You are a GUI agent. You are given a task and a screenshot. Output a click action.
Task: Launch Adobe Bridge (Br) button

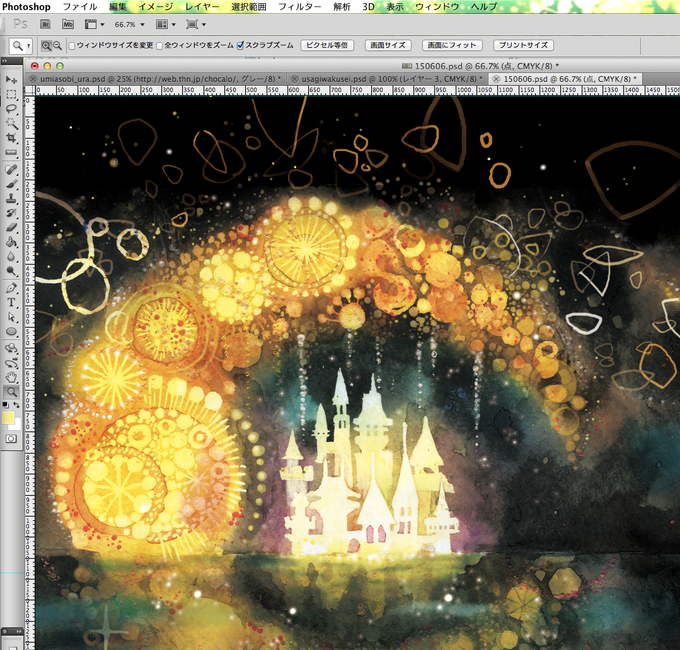click(45, 25)
